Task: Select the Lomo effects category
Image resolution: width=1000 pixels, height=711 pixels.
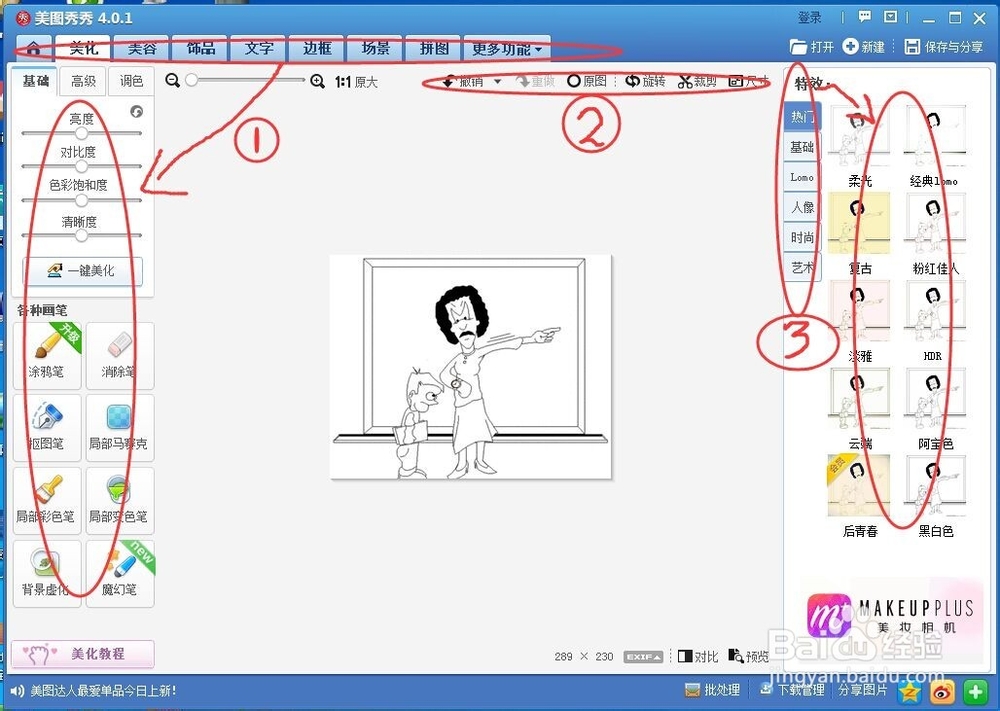Action: tap(802, 177)
